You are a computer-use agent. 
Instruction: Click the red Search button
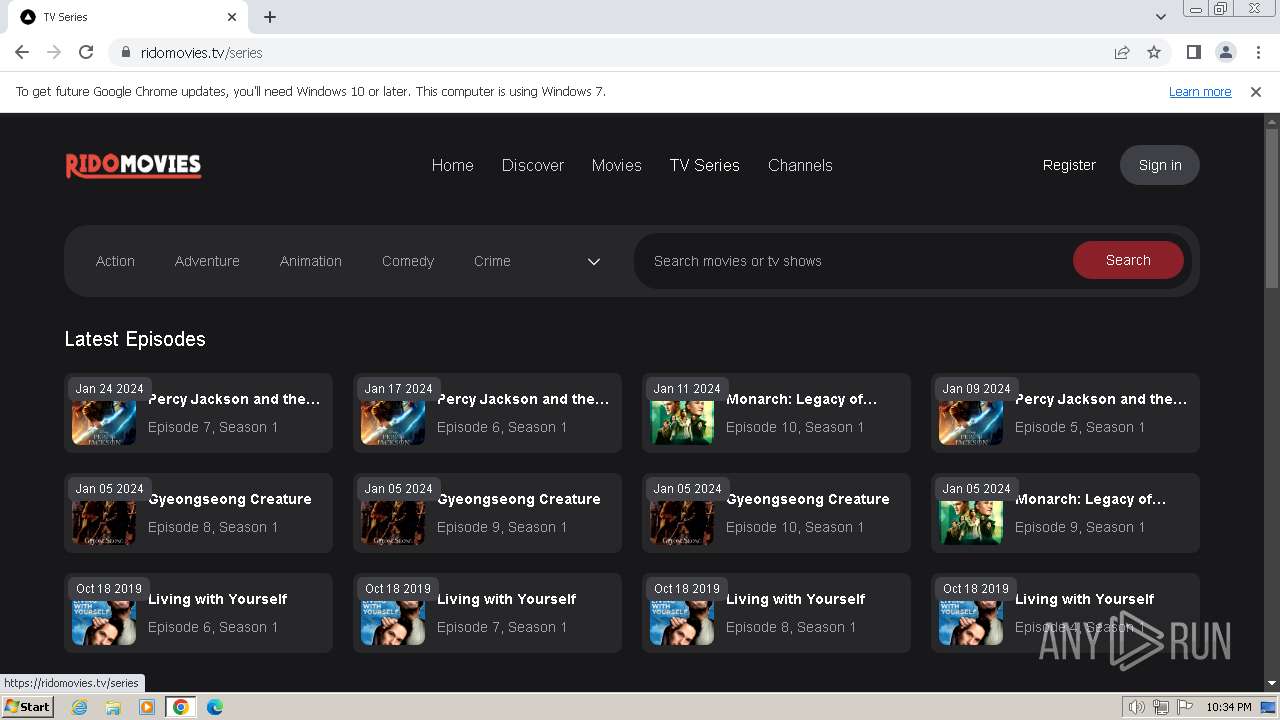point(1128,260)
